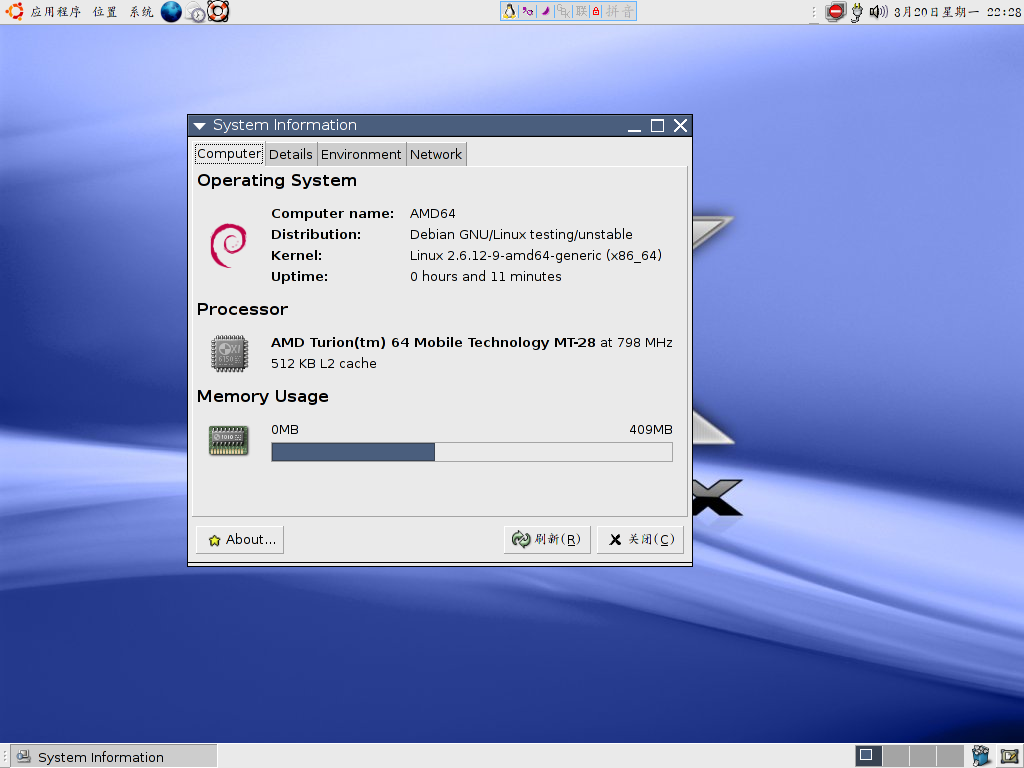The image size is (1024, 768).
Task: Click the memory RAM module icon
Action: click(229, 440)
